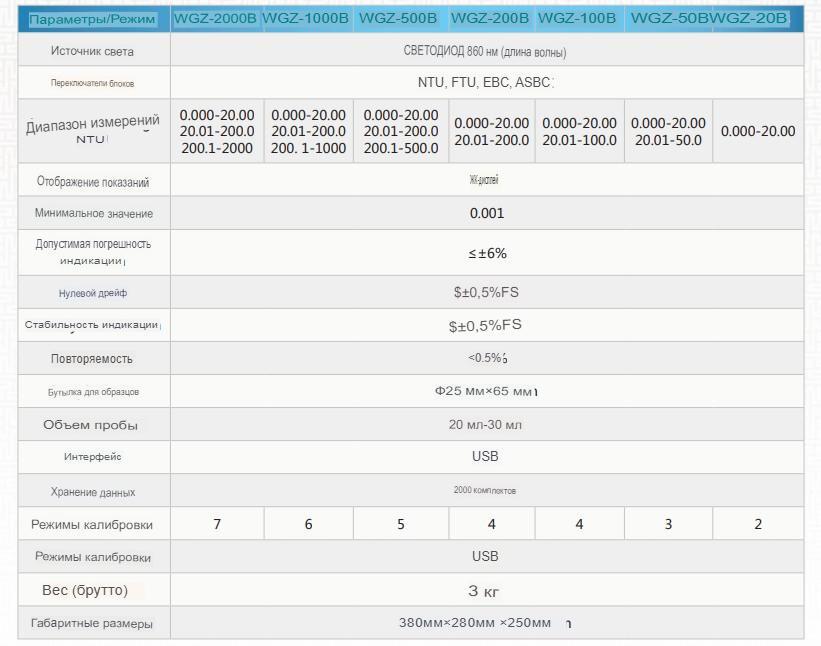
Task: Select the '3 кг' weight value
Action: click(483, 592)
